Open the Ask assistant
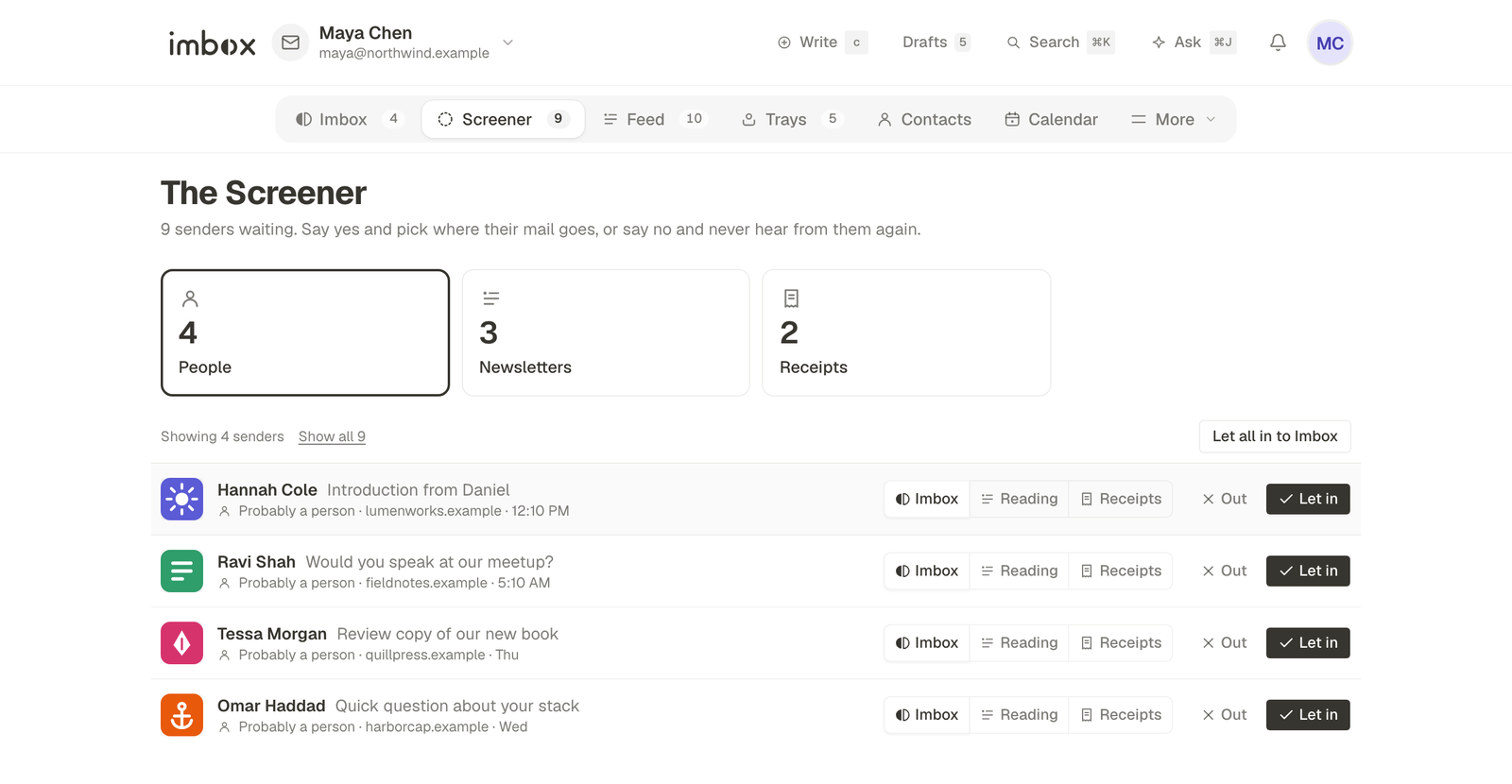 (x=1194, y=43)
